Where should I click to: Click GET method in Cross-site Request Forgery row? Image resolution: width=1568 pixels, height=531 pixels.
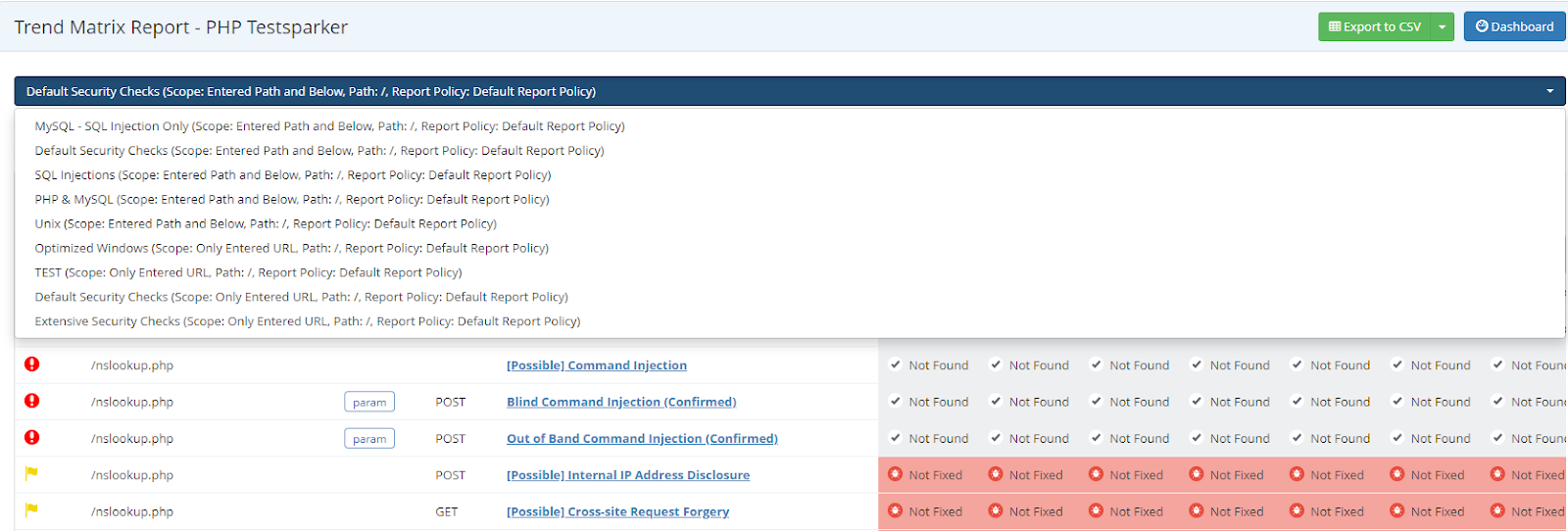point(447,511)
